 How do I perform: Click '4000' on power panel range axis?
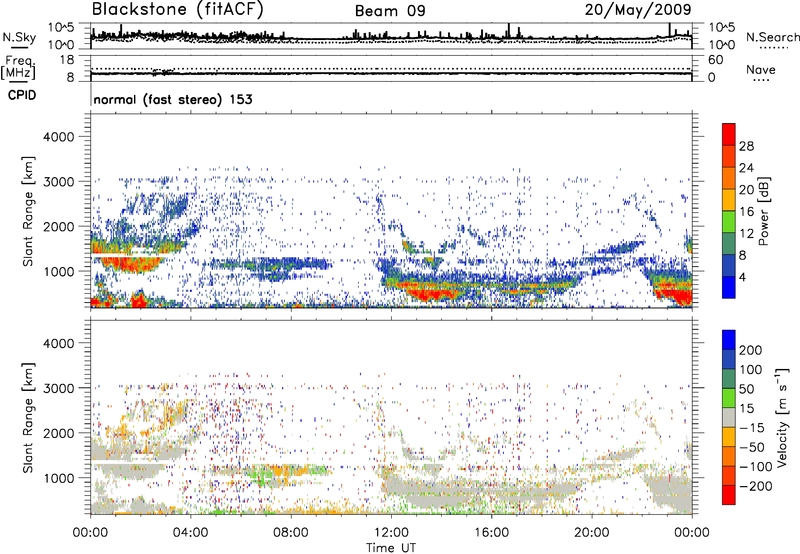coord(58,137)
